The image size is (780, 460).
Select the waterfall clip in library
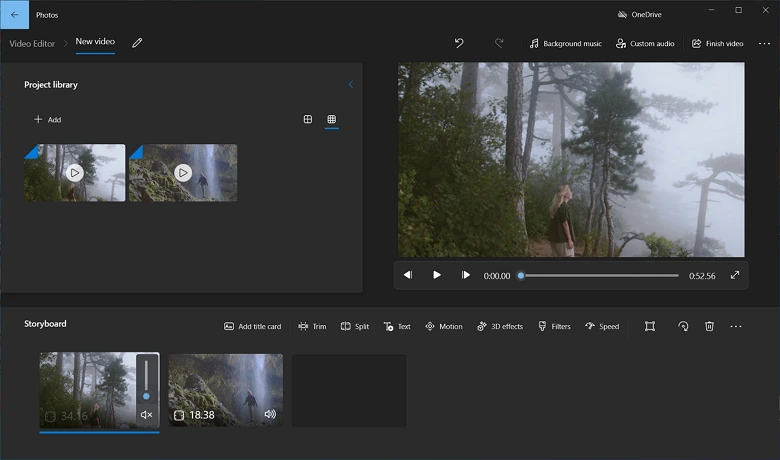[x=183, y=173]
